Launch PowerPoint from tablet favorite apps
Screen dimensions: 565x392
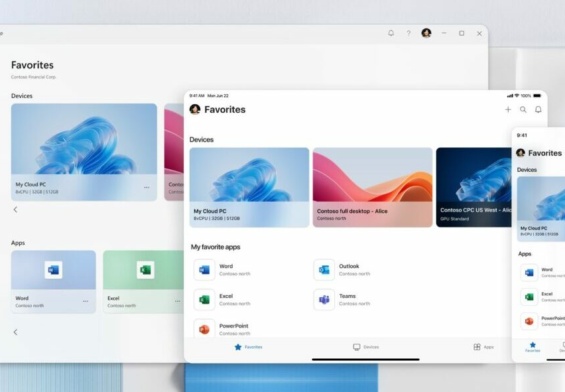222,329
